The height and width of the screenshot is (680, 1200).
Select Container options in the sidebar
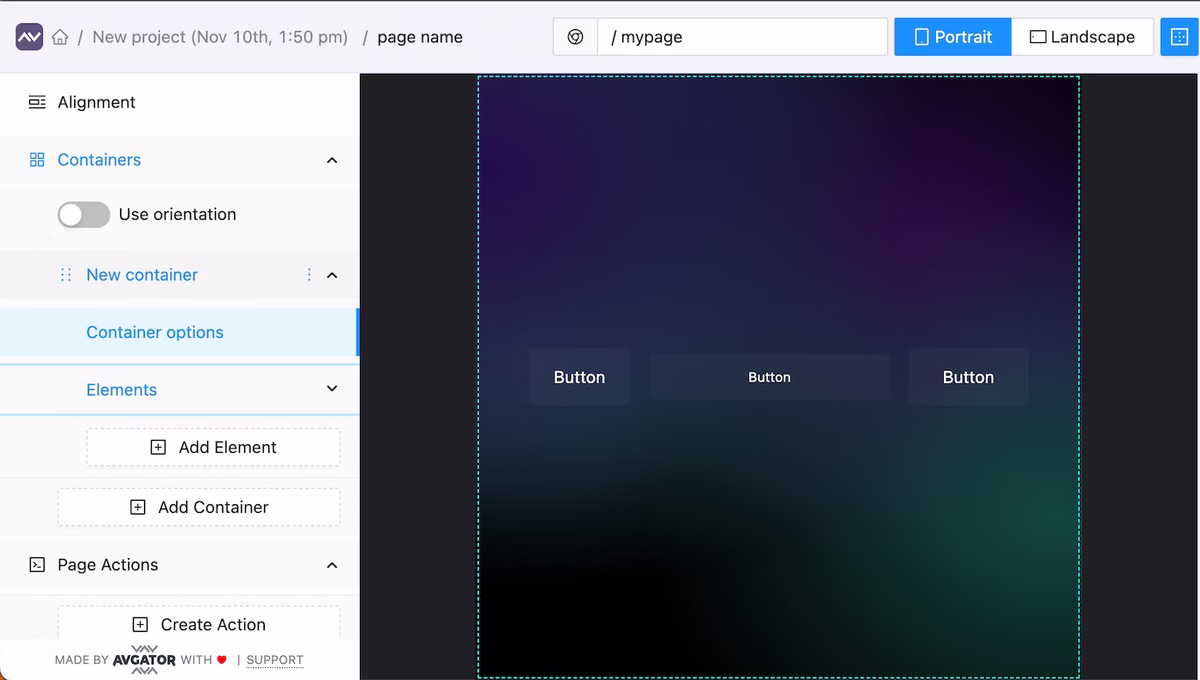[155, 332]
